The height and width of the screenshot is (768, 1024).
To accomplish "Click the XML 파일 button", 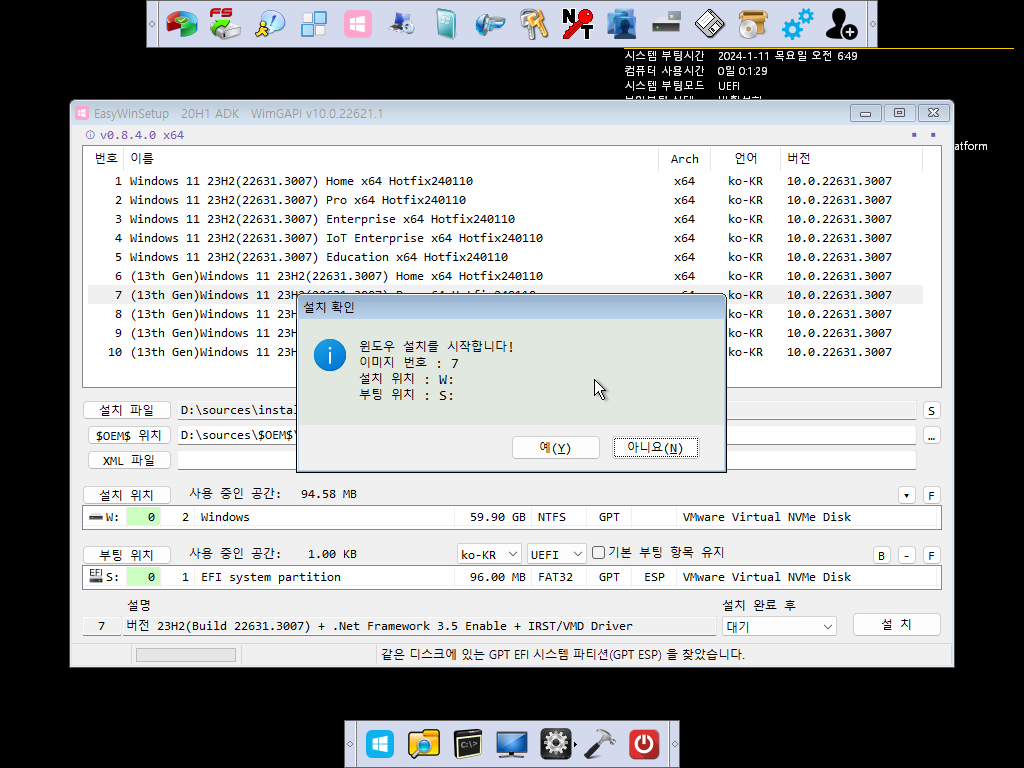I will tap(129, 460).
